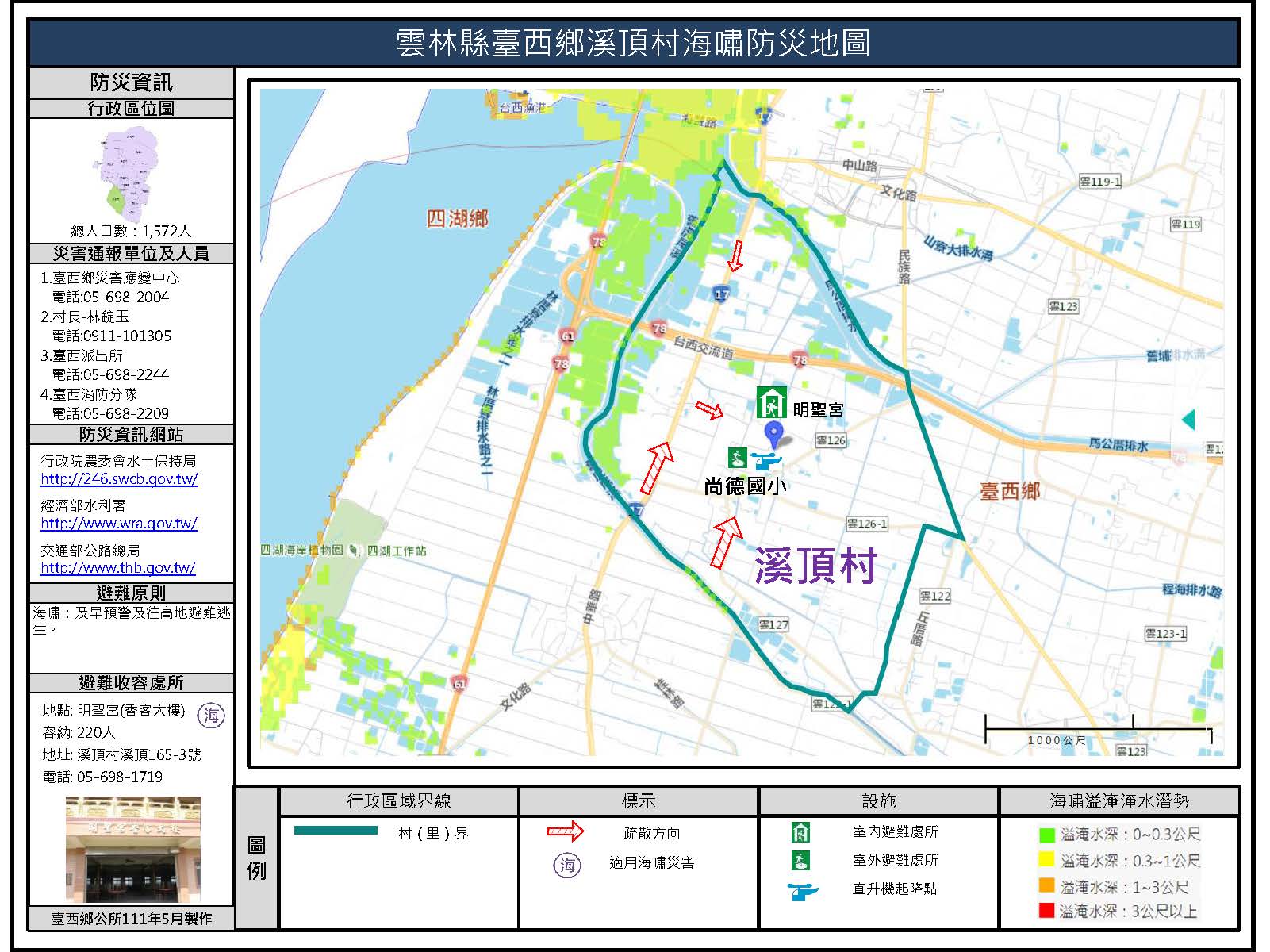
Task: Open the http://246.swcb.gov.tw/ link
Action: (120, 479)
